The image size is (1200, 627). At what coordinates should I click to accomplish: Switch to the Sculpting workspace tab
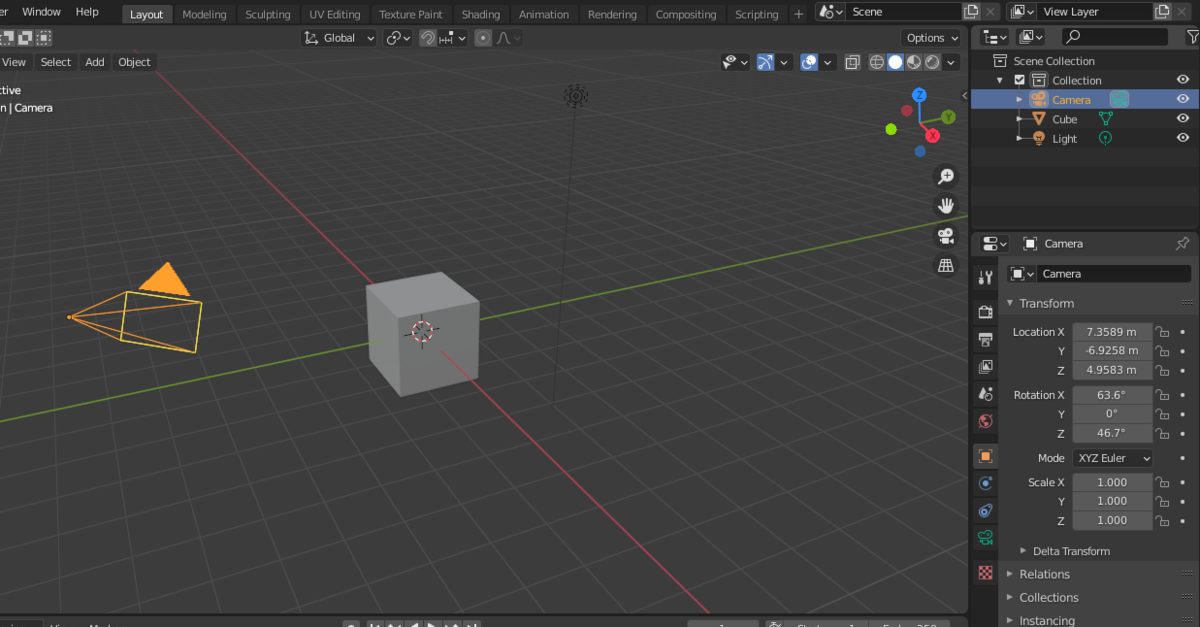pyautogui.click(x=268, y=14)
